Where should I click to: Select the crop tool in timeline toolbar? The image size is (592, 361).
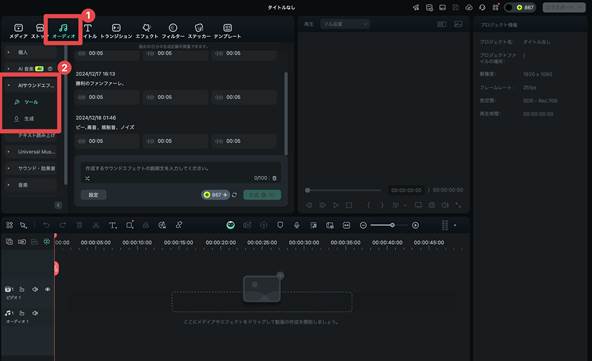[130, 225]
